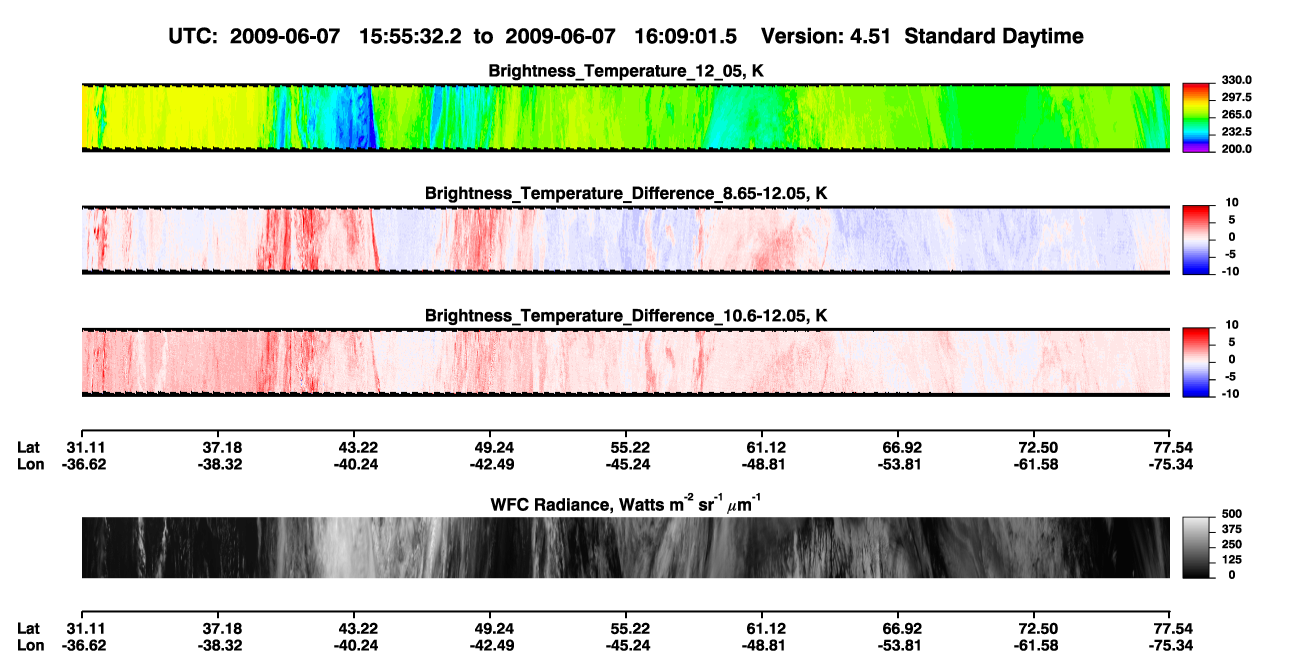Click the red-blue colorbar of the 8.65-12.05 panel
Viewport: 1300px width, 667px height.
[1196, 240]
